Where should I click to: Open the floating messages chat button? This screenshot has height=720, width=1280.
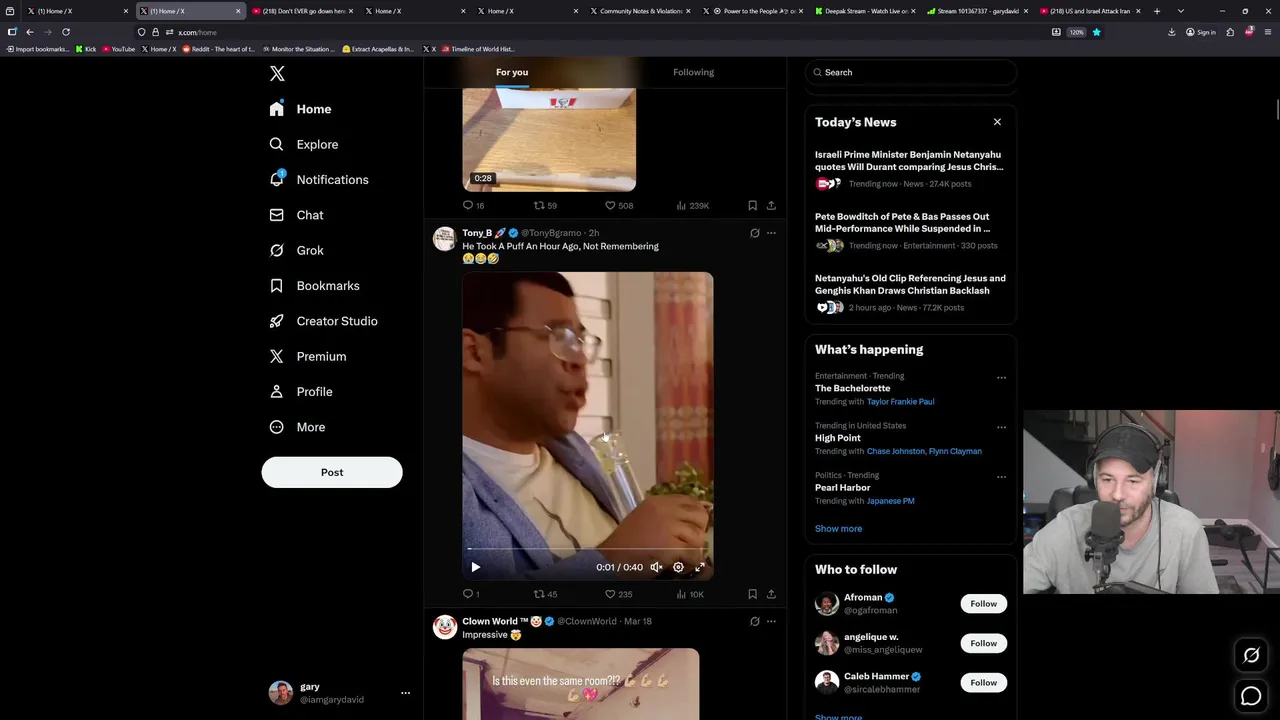click(x=1251, y=696)
